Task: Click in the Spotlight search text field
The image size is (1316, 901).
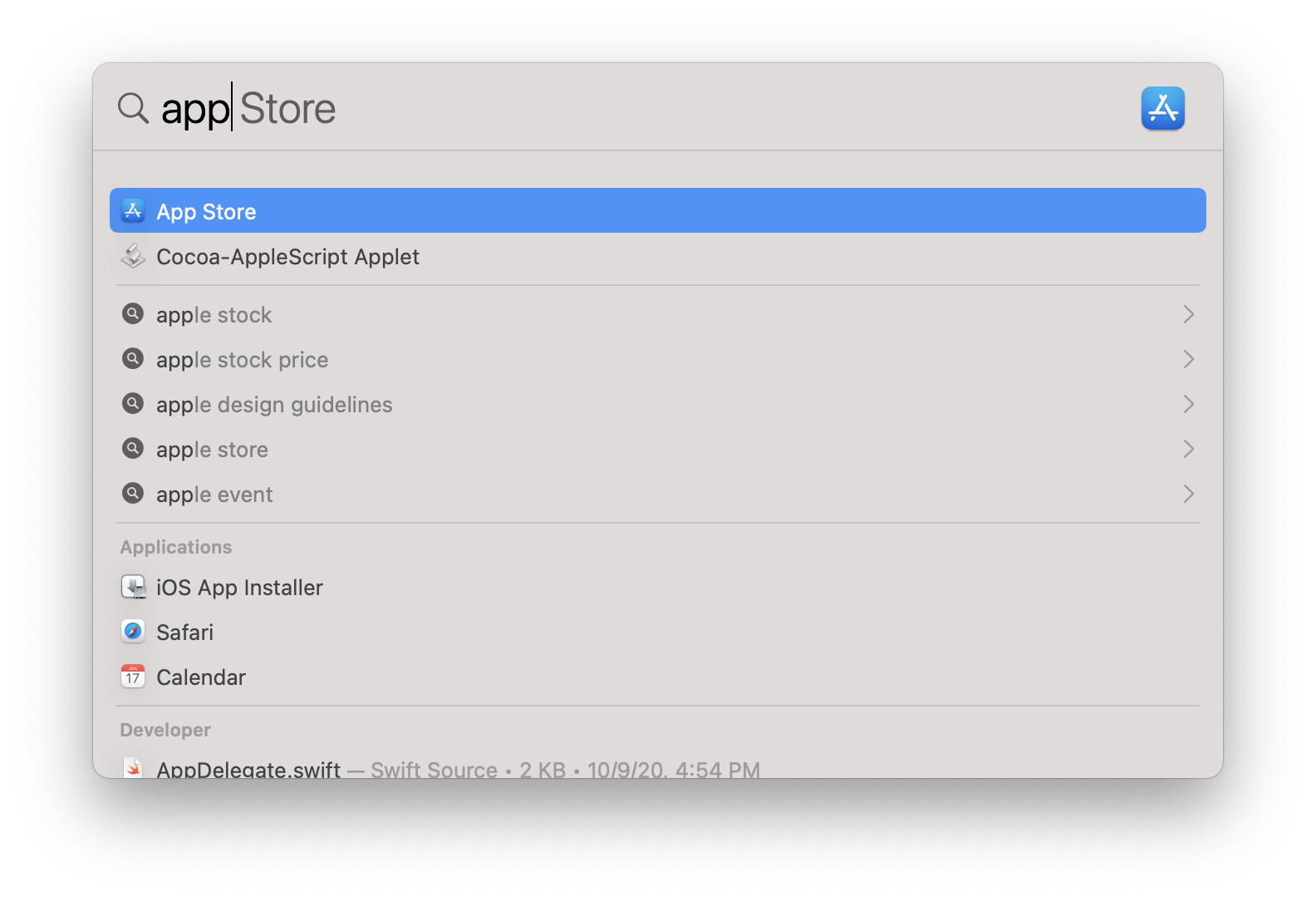Action: pos(640,108)
